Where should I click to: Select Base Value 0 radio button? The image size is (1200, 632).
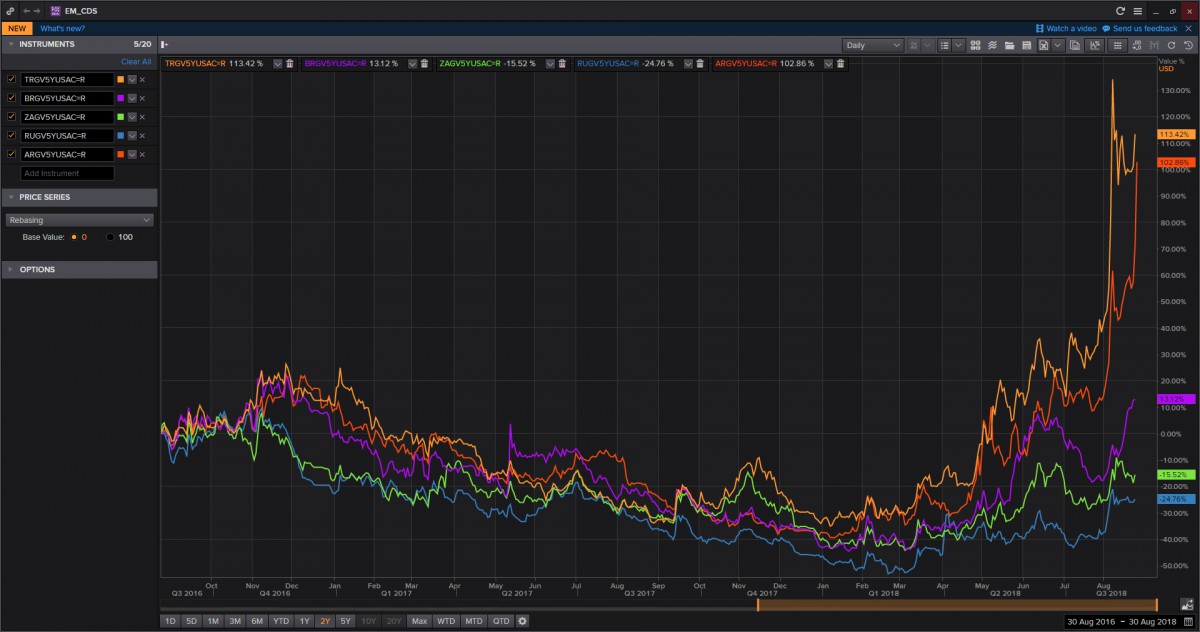coord(74,237)
